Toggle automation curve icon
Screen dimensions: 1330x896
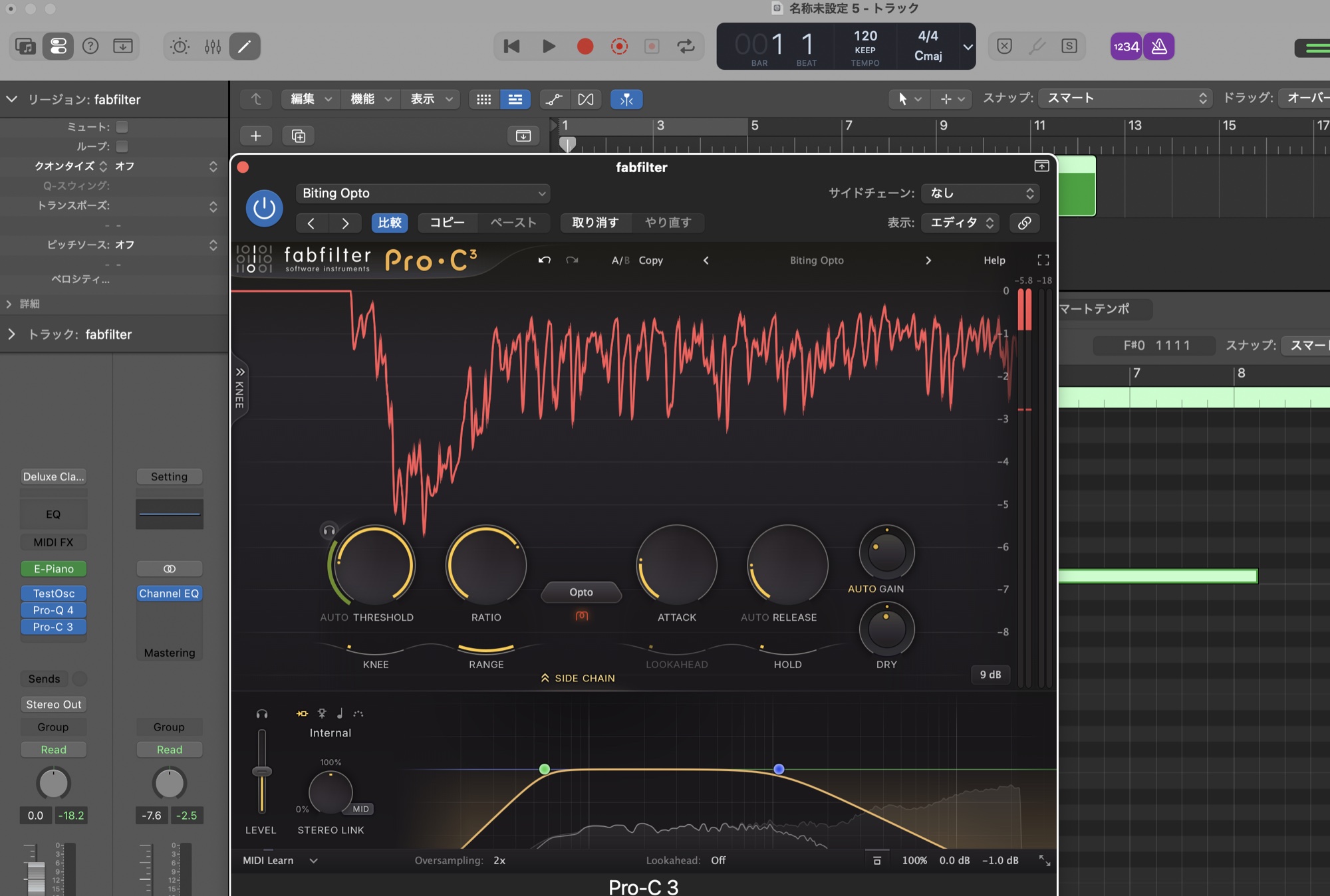tap(553, 99)
